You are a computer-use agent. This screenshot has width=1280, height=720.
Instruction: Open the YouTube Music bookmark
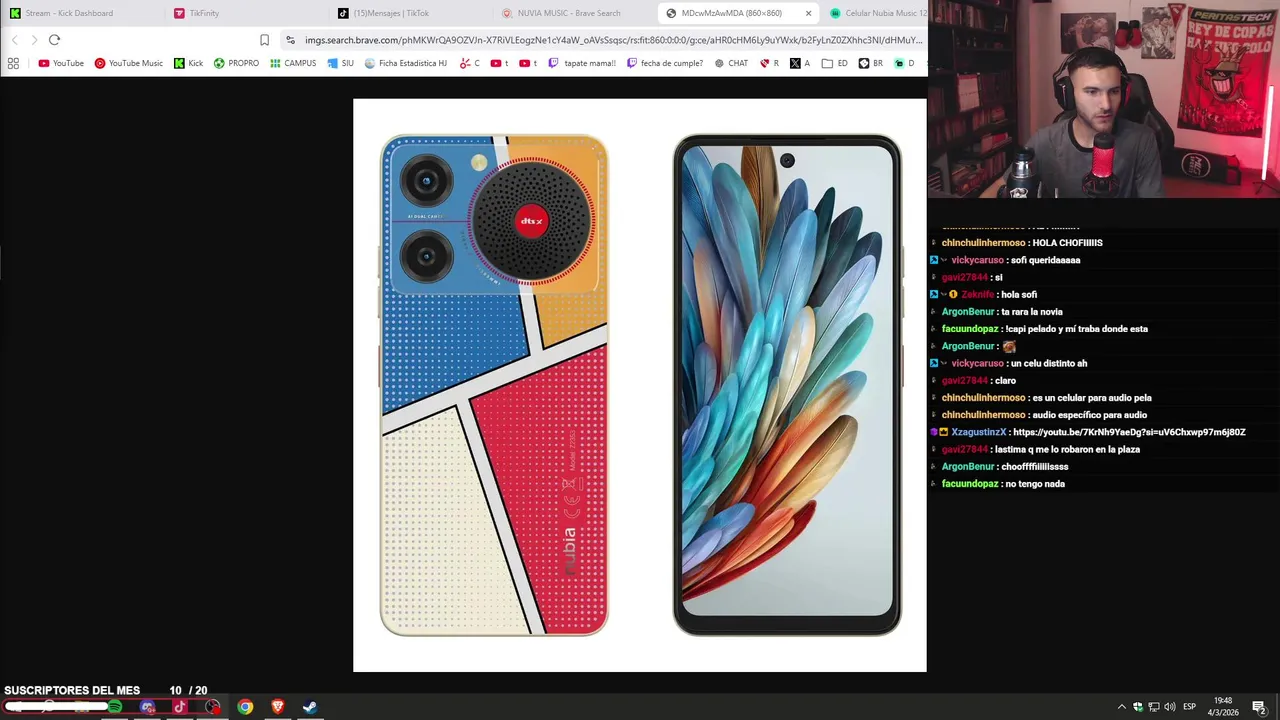tap(128, 63)
